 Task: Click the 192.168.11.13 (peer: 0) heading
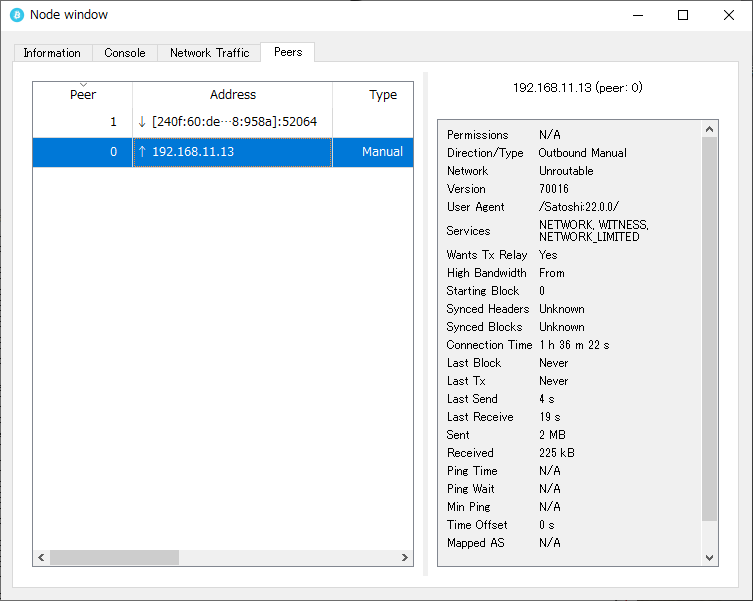point(578,87)
